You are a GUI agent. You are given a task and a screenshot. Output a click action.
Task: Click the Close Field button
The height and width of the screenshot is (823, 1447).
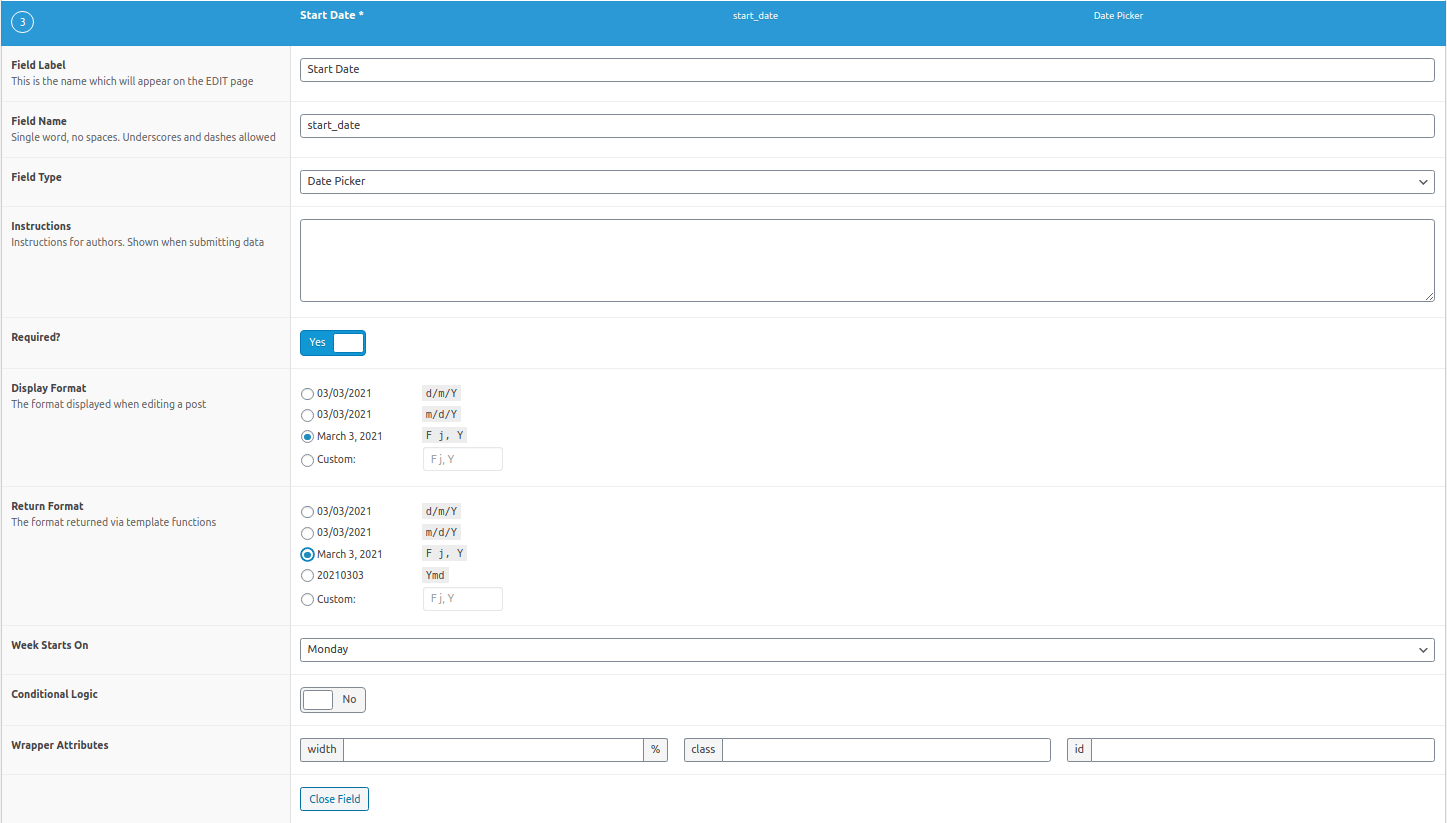(334, 798)
